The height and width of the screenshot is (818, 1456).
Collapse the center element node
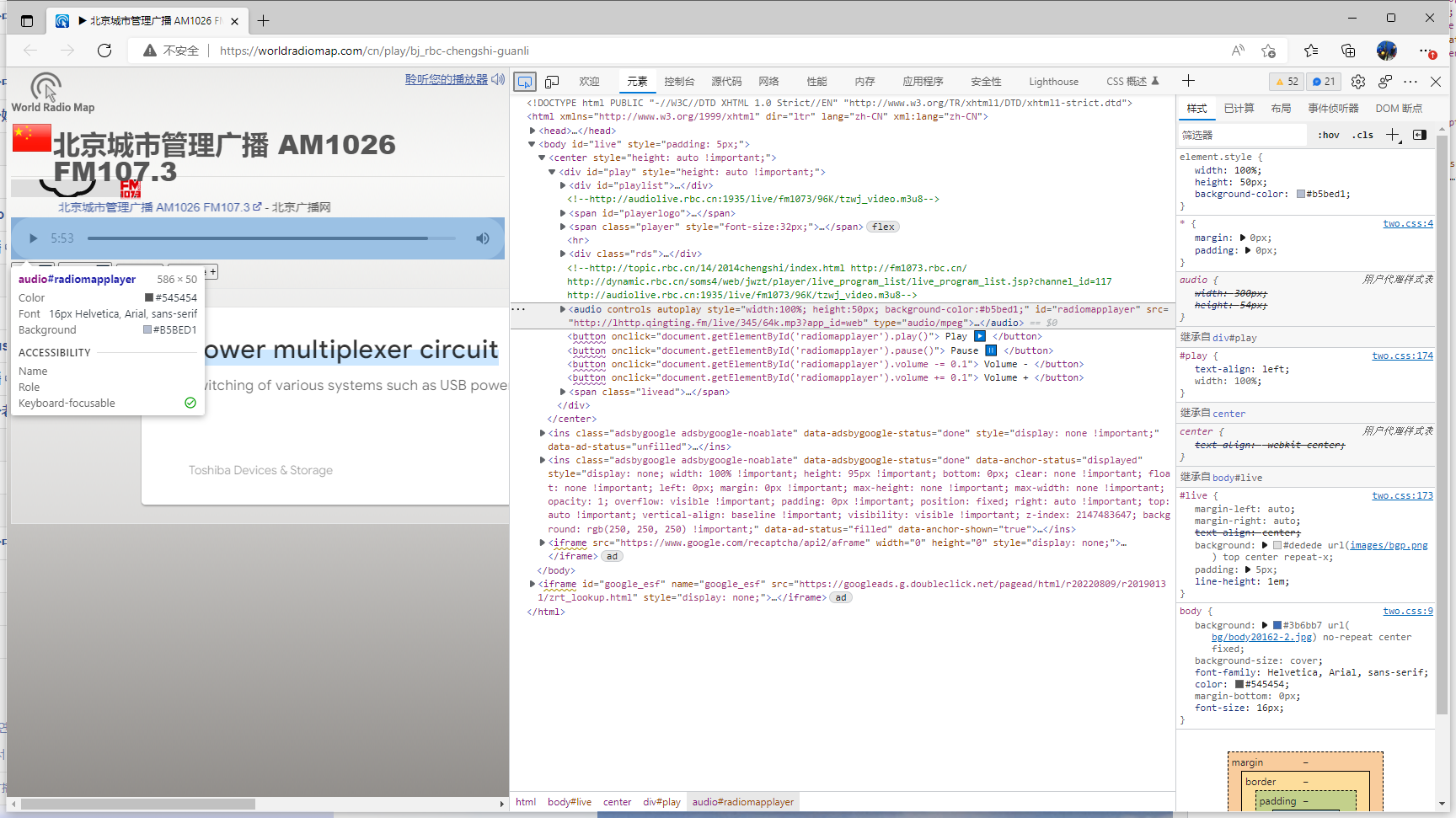point(542,158)
